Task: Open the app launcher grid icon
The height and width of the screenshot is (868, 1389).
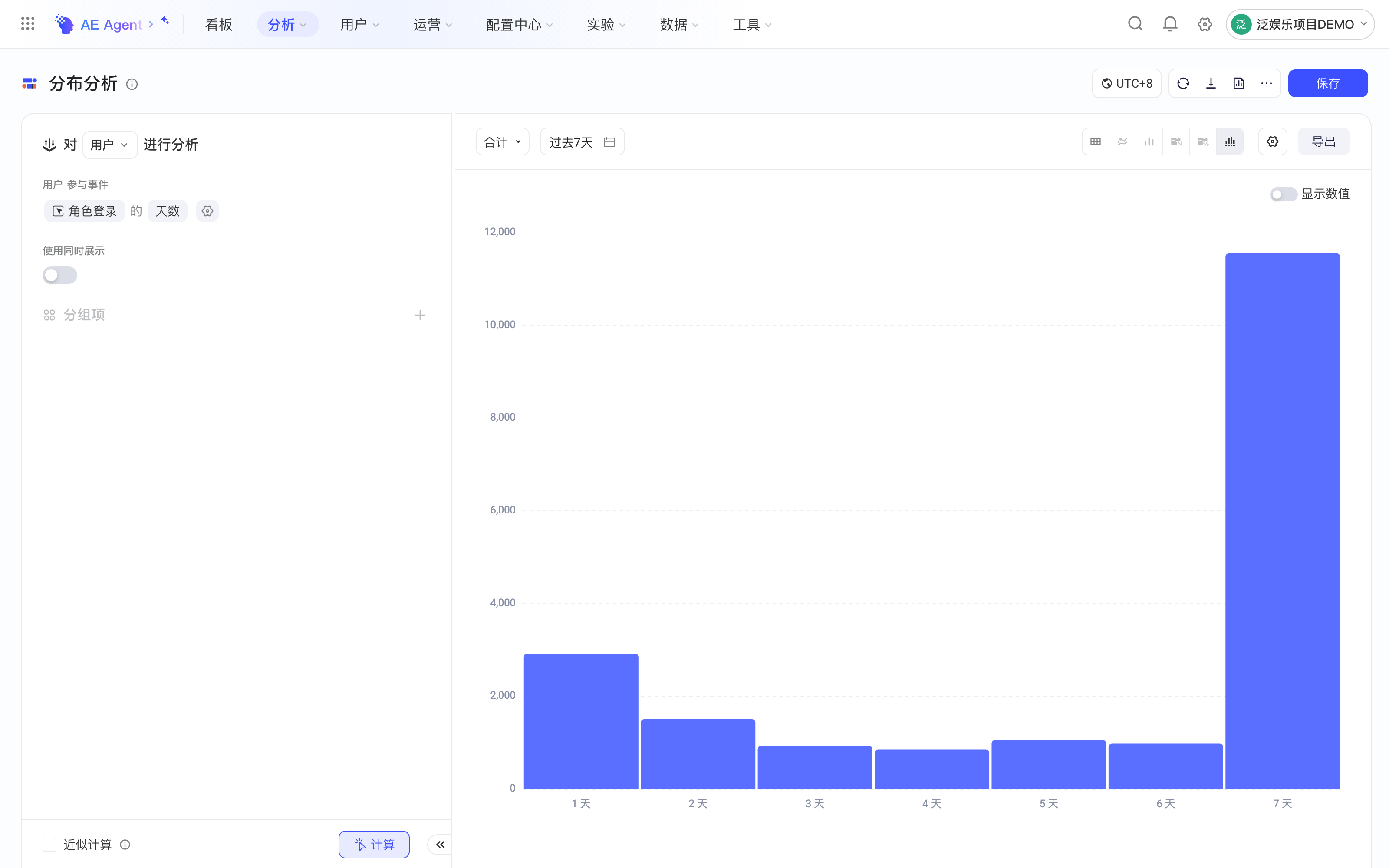Action: [27, 23]
